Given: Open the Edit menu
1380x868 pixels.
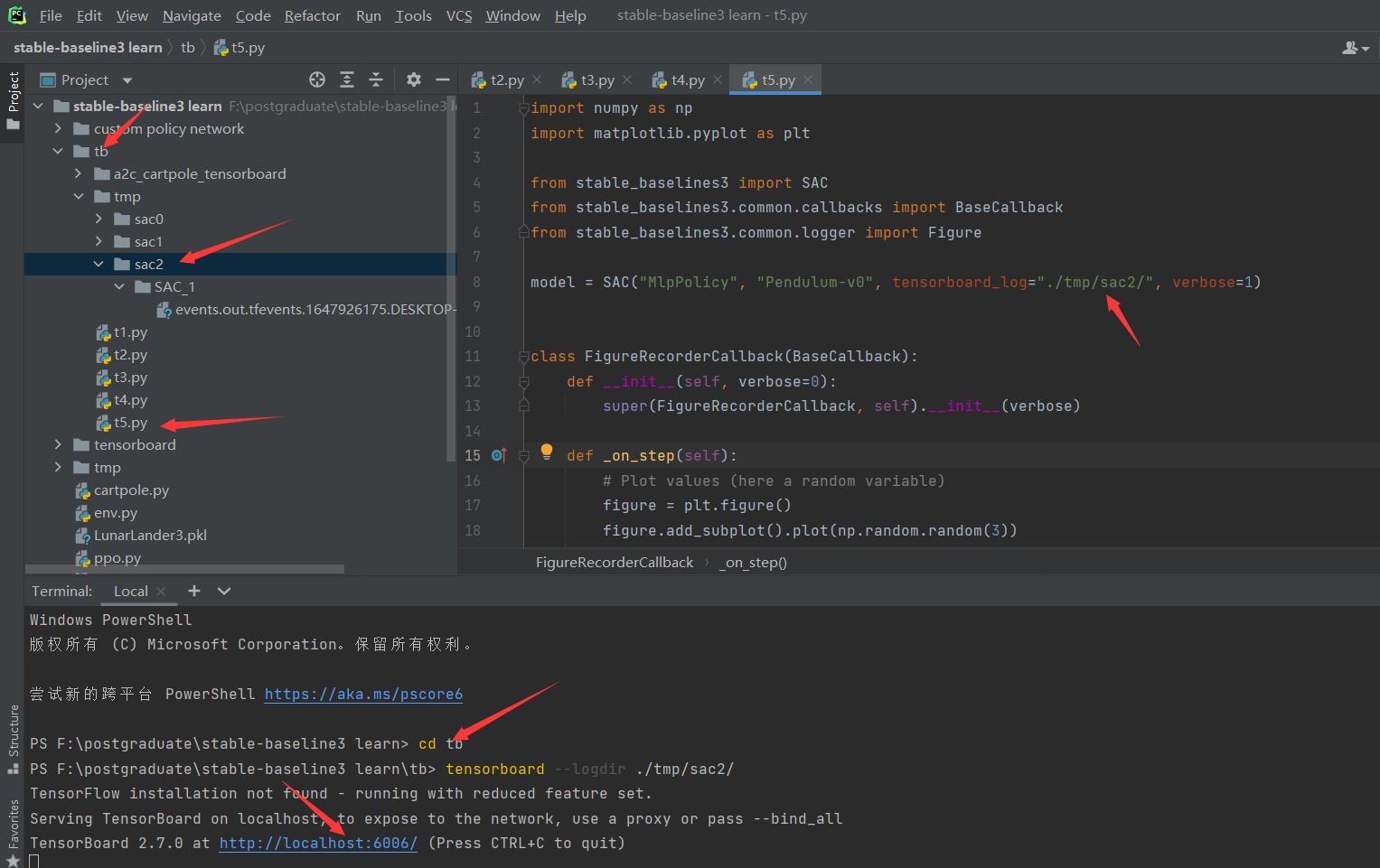Looking at the screenshot, I should click(89, 15).
